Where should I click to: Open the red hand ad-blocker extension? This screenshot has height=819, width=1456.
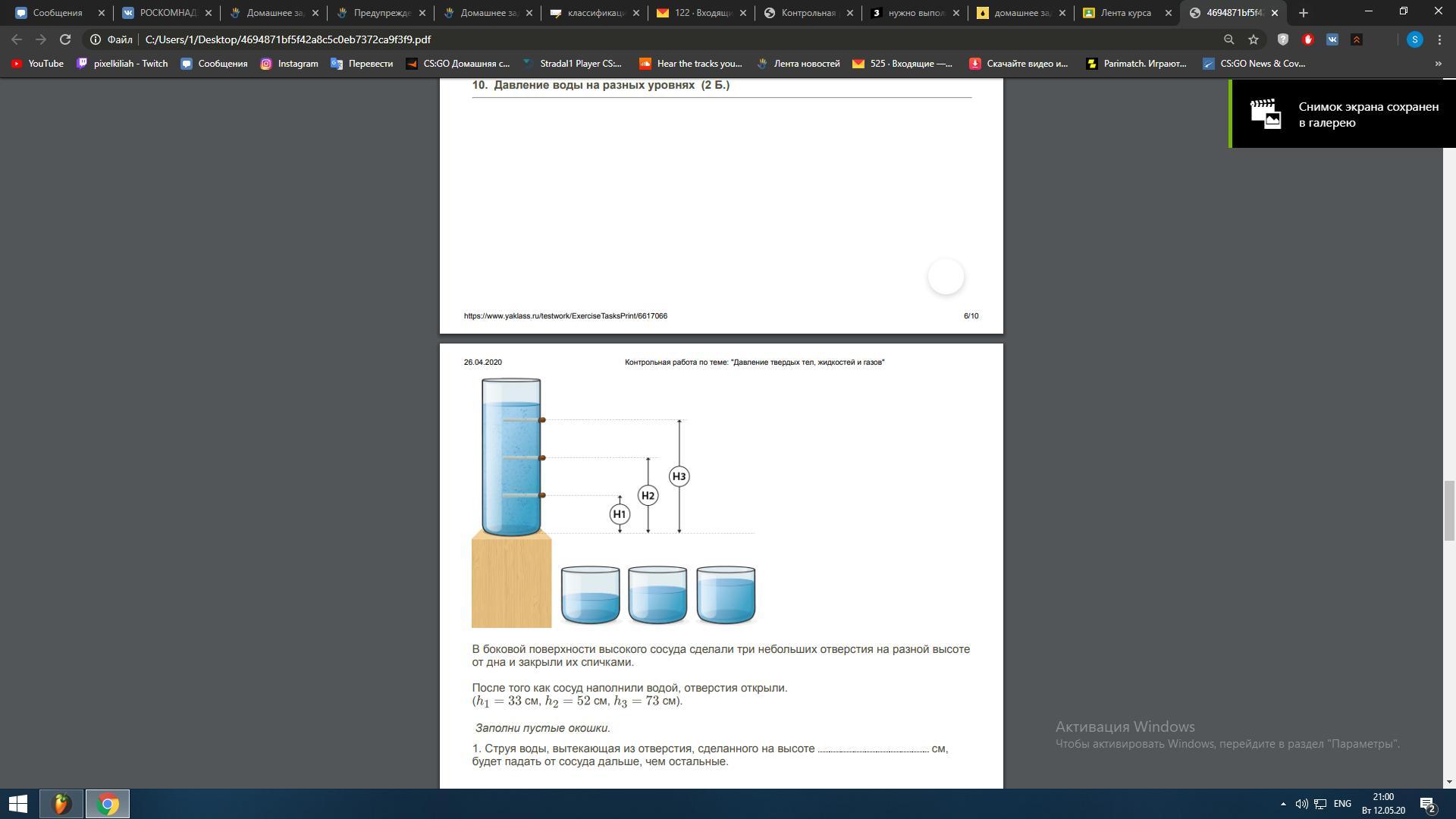tap(1307, 39)
